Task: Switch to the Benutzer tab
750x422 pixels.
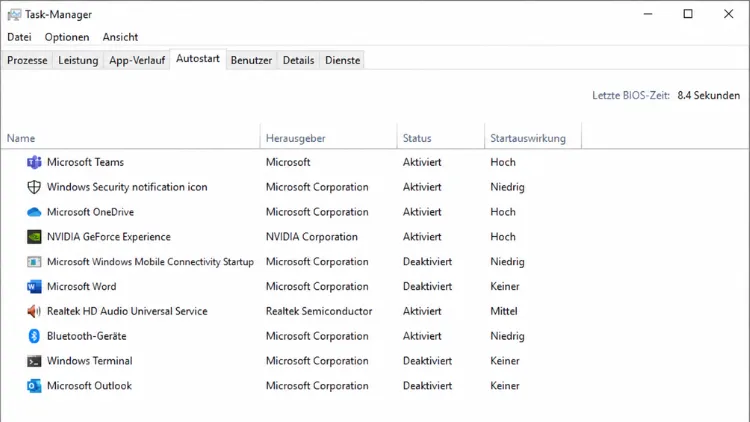Action: pos(251,60)
